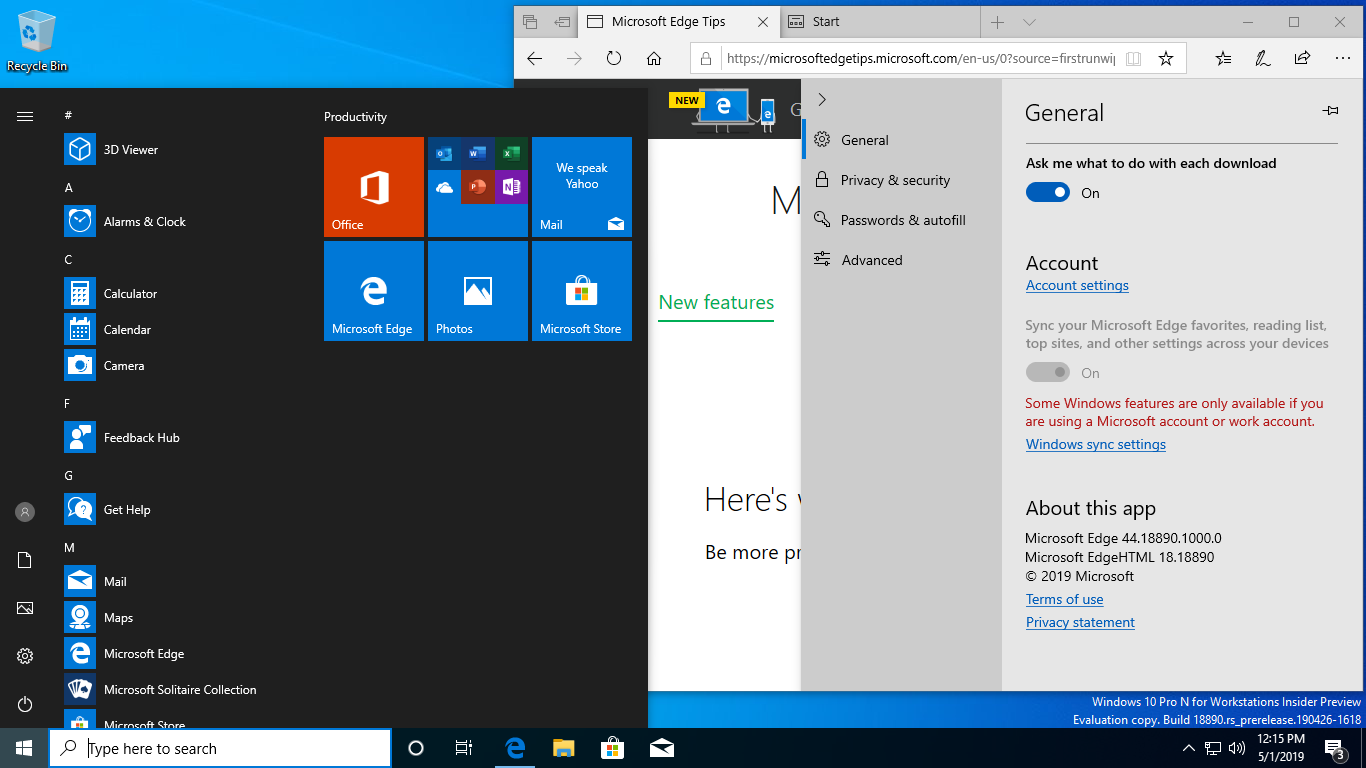Open the Windows sync settings link
1366x768 pixels.
coord(1096,444)
